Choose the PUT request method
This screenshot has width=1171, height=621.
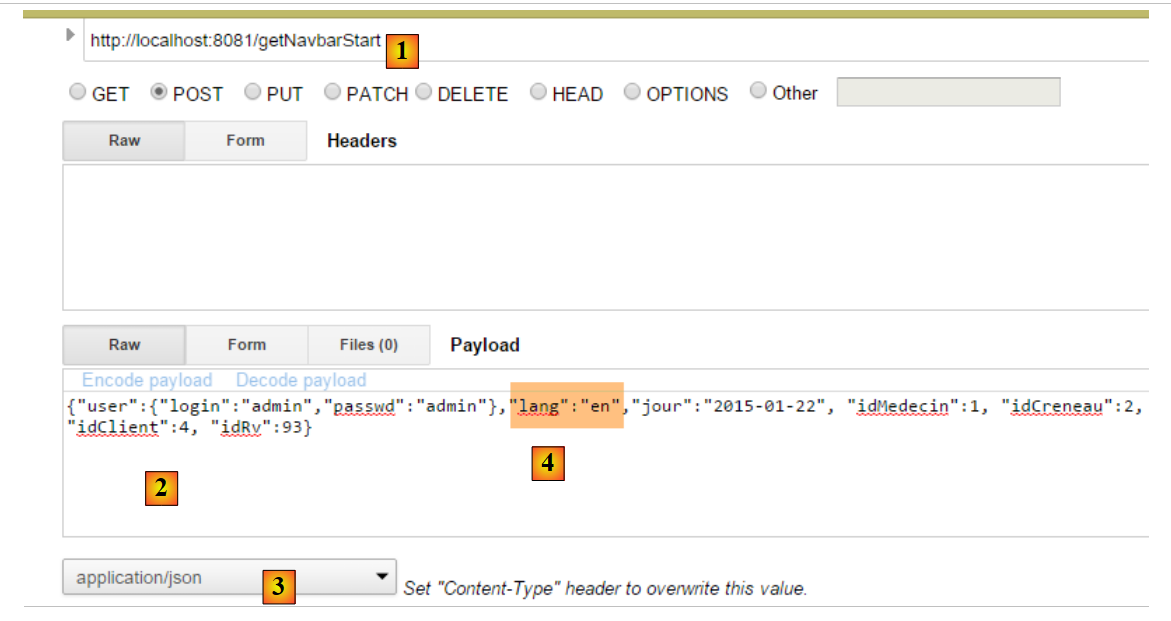pyautogui.click(x=252, y=92)
